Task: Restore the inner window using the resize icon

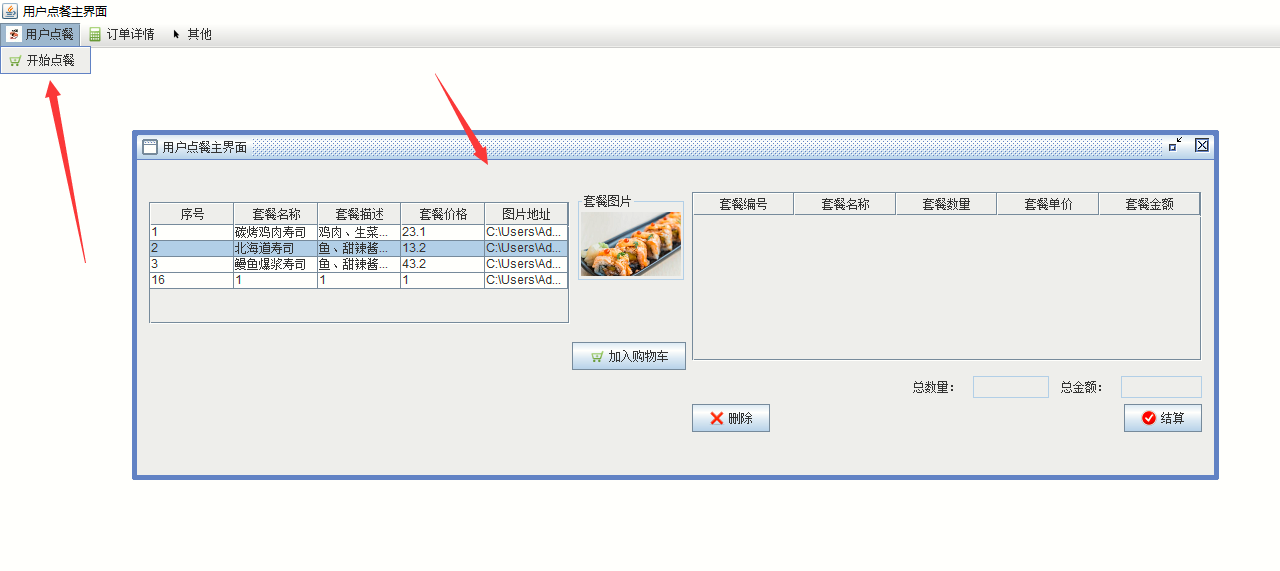Action: 1175,145
